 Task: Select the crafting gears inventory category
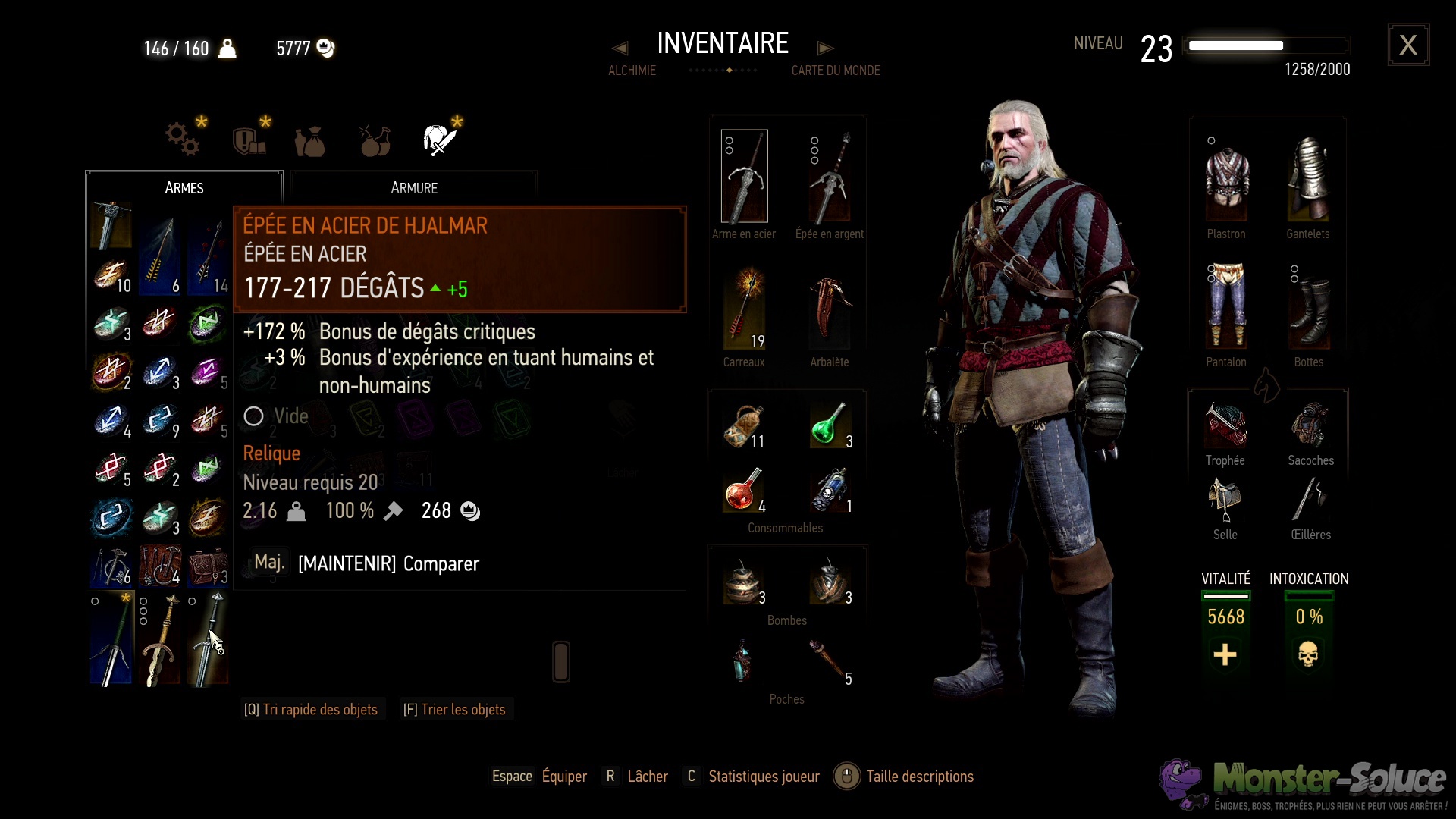(x=183, y=139)
